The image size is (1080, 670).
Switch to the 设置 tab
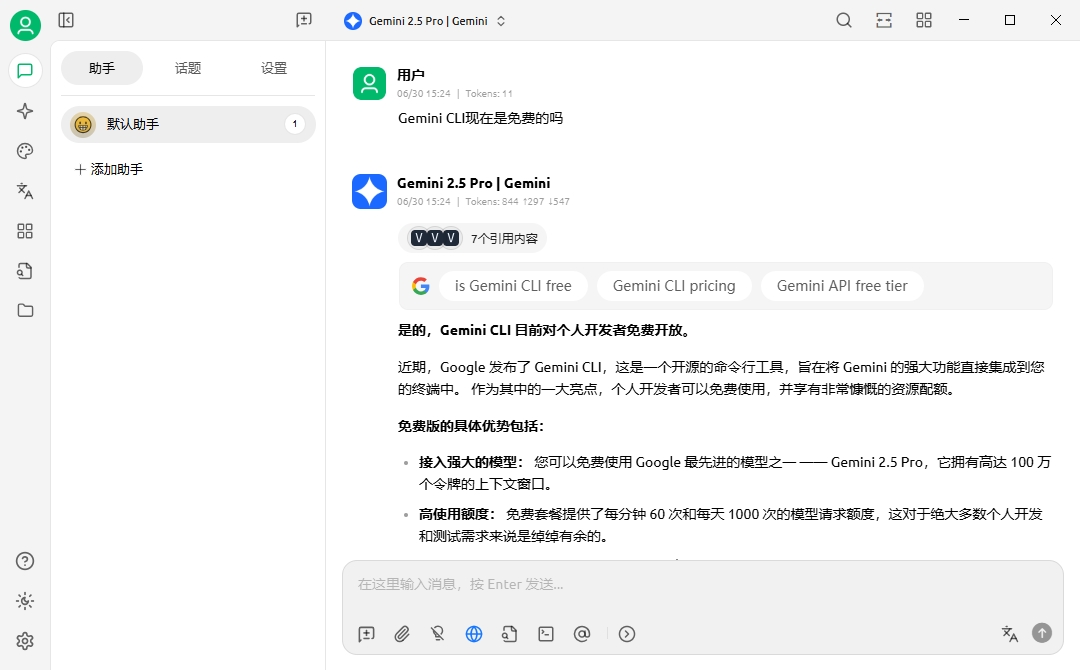pos(274,68)
